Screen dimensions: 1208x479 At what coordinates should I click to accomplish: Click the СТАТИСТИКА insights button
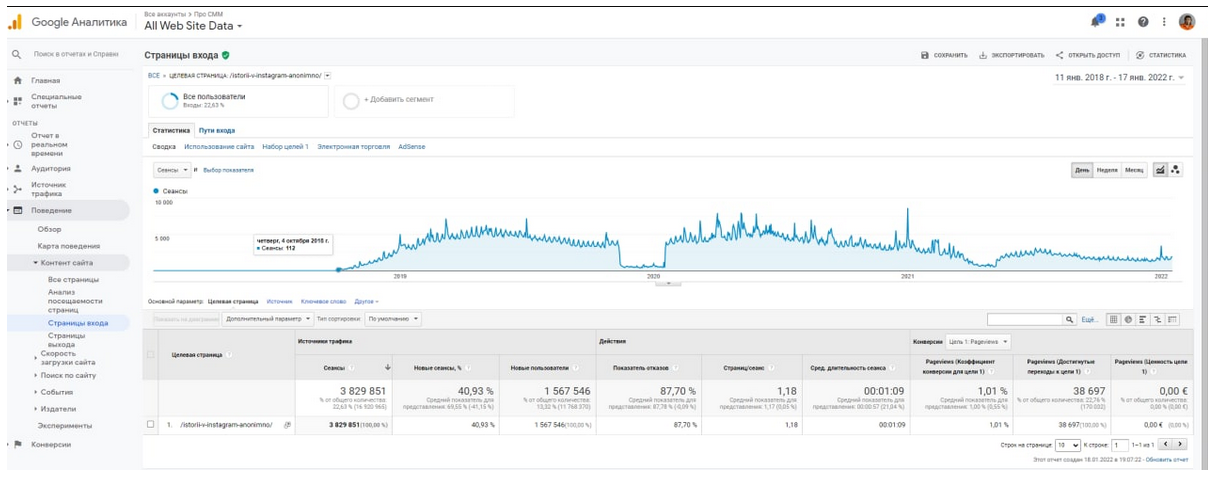[x=1161, y=55]
